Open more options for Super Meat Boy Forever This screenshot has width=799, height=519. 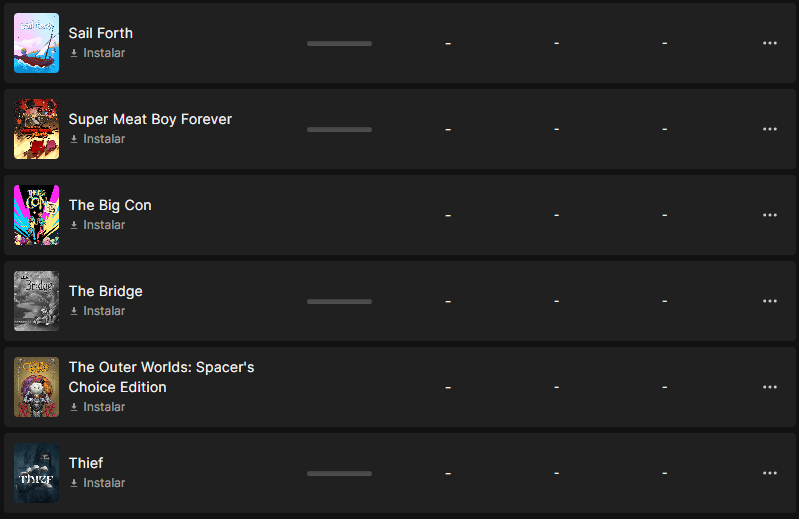[769, 129]
